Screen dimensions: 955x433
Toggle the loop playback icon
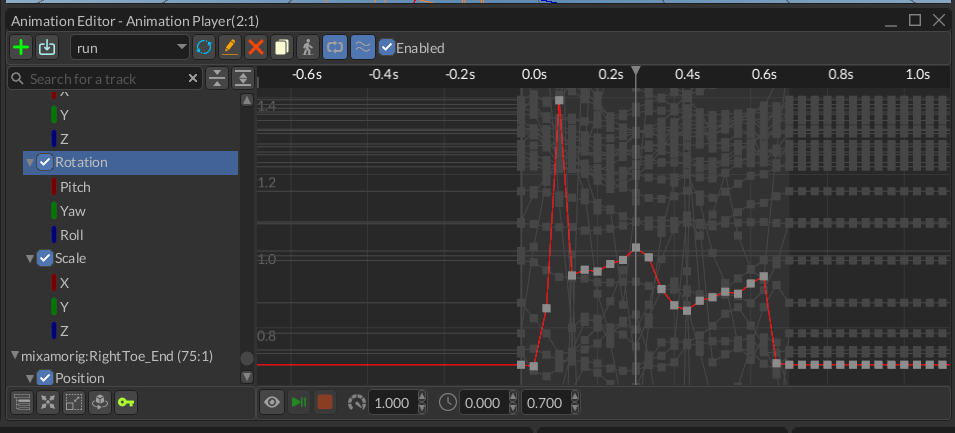(334, 48)
